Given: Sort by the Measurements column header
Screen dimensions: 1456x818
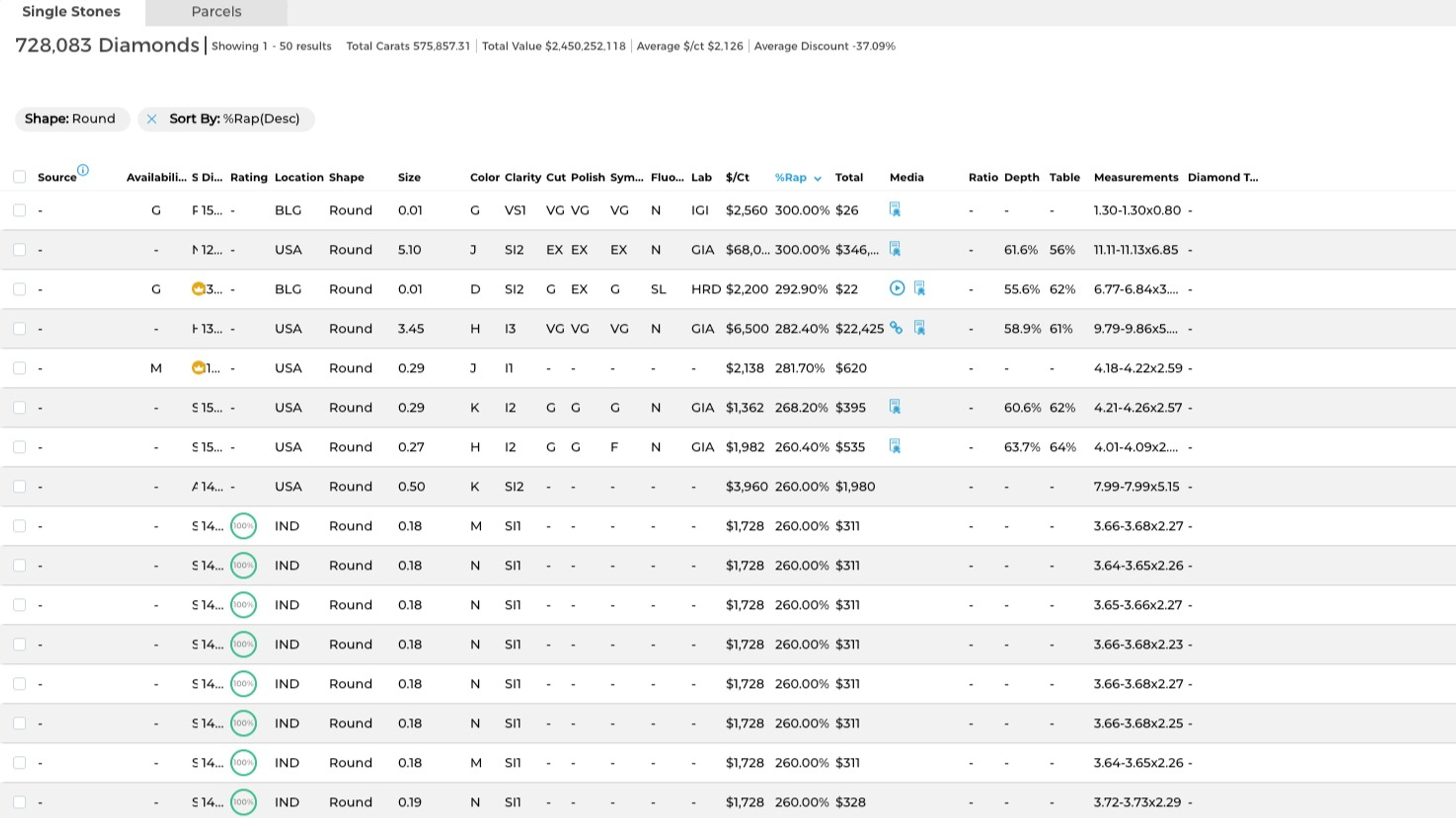Looking at the screenshot, I should [x=1136, y=177].
